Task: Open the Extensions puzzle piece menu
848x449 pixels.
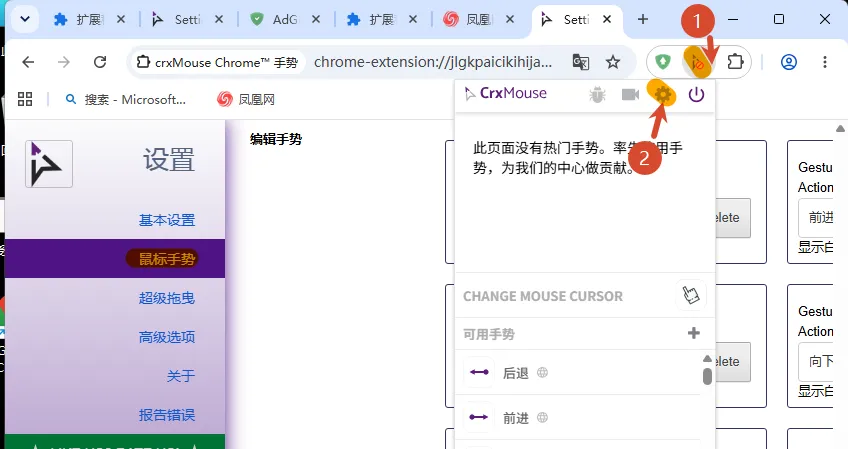Action: point(736,62)
